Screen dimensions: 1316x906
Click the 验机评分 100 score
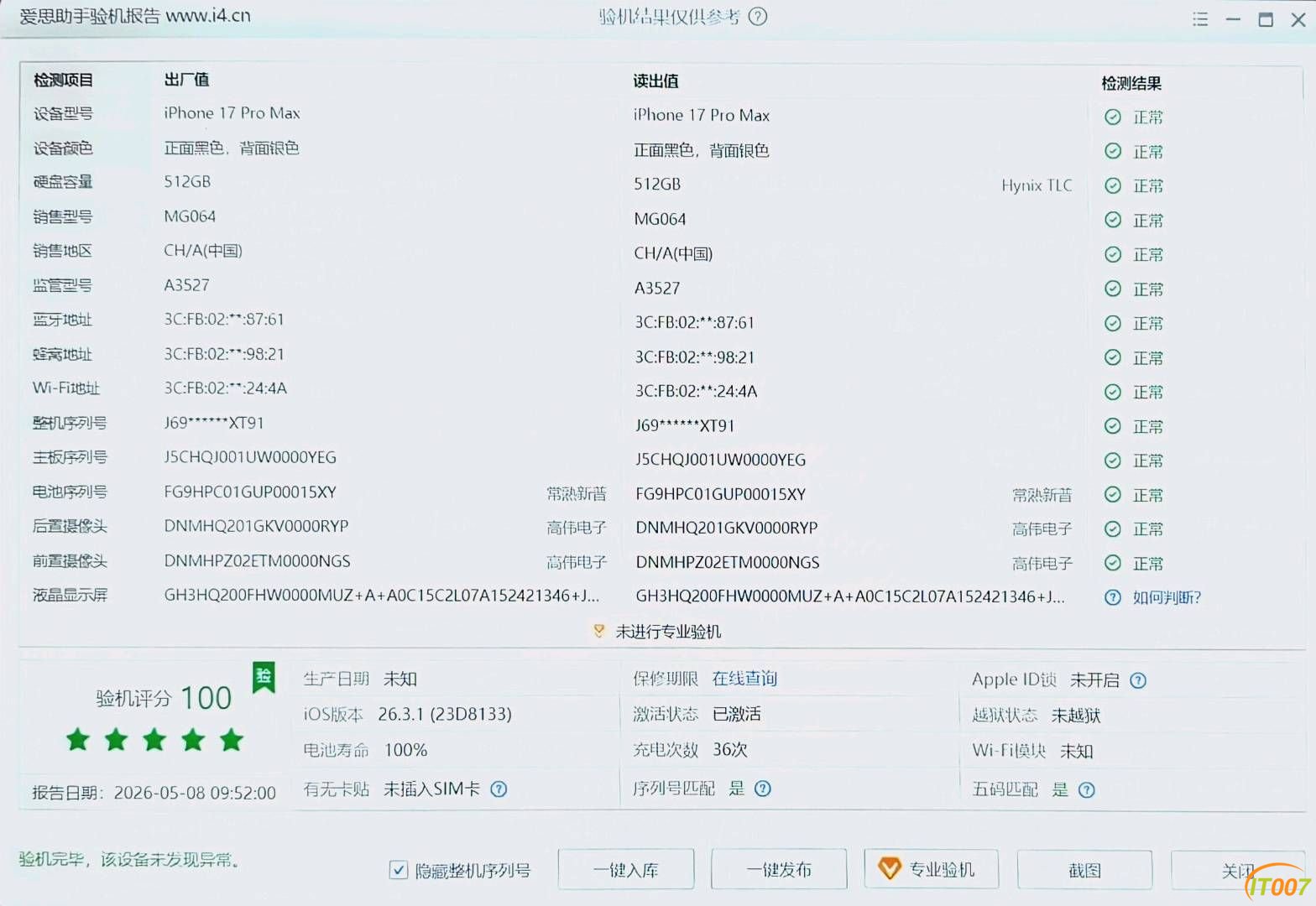[164, 698]
